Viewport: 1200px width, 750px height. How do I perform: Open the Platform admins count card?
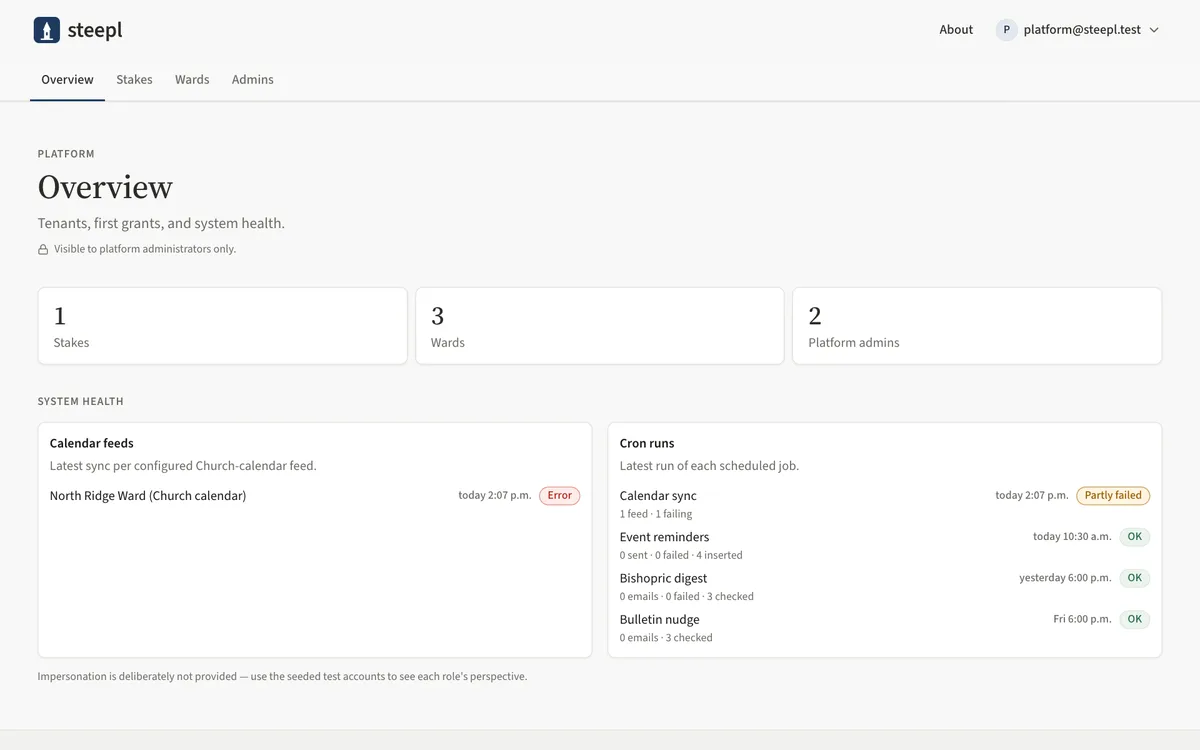click(977, 326)
